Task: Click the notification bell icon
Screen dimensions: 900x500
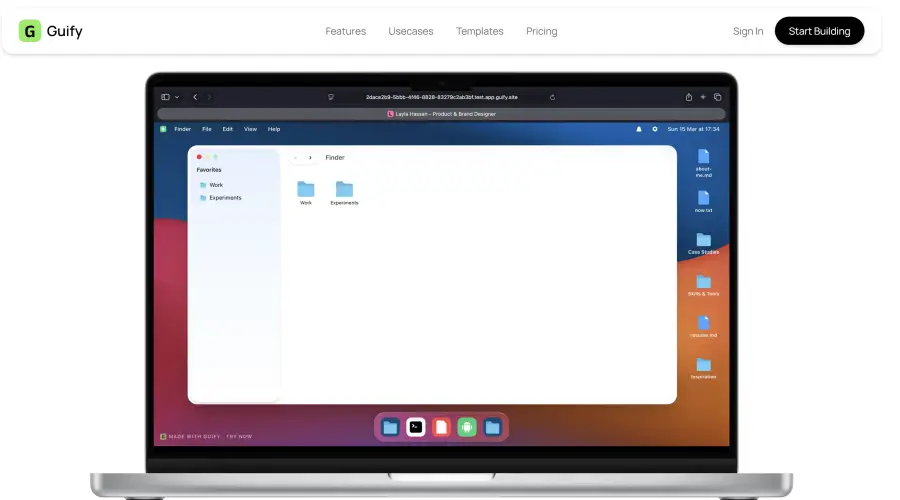Action: (x=639, y=129)
